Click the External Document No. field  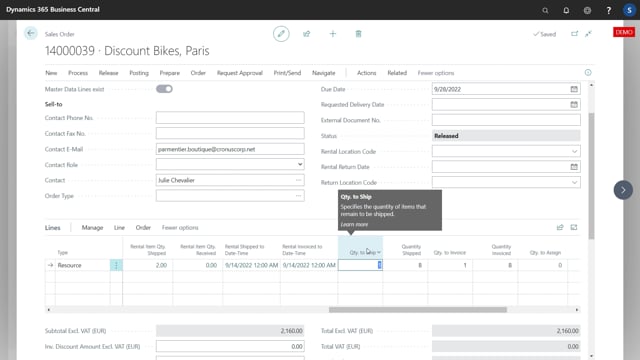pos(506,120)
